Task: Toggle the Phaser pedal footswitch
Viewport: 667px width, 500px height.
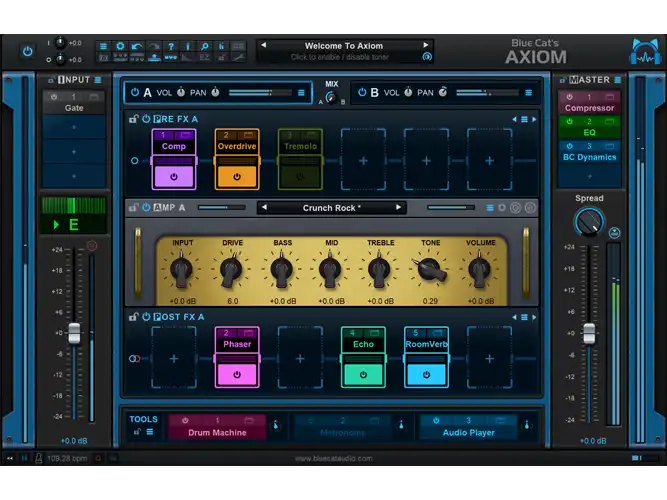Action: [237, 375]
